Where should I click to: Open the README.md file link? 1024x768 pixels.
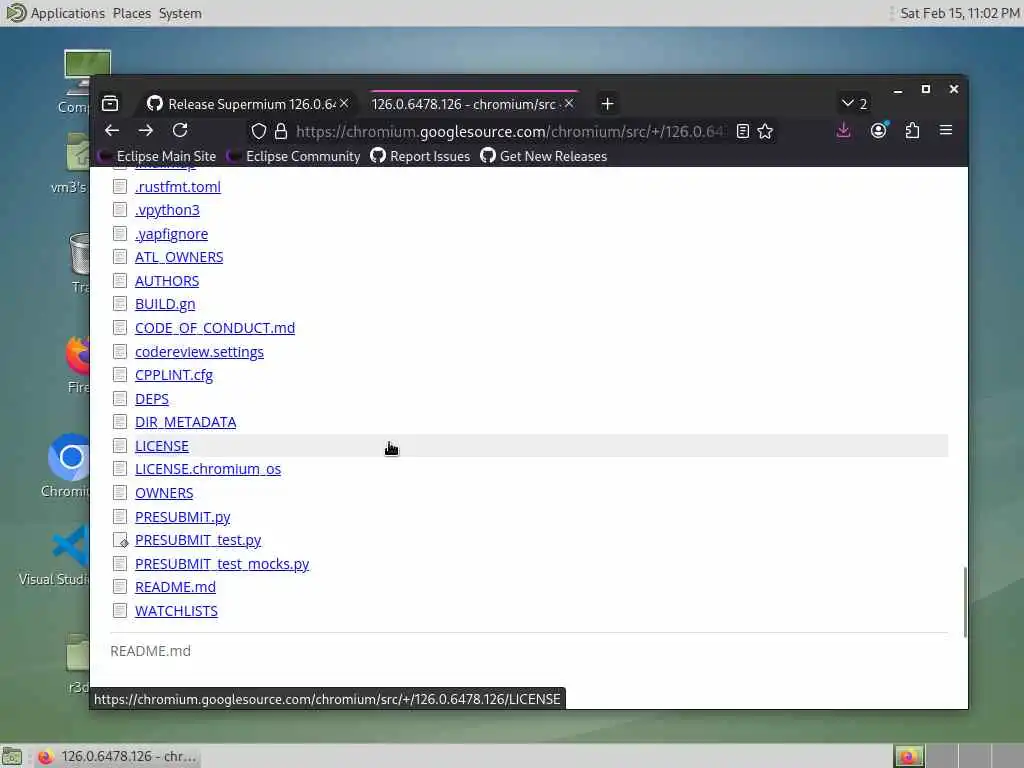point(175,587)
